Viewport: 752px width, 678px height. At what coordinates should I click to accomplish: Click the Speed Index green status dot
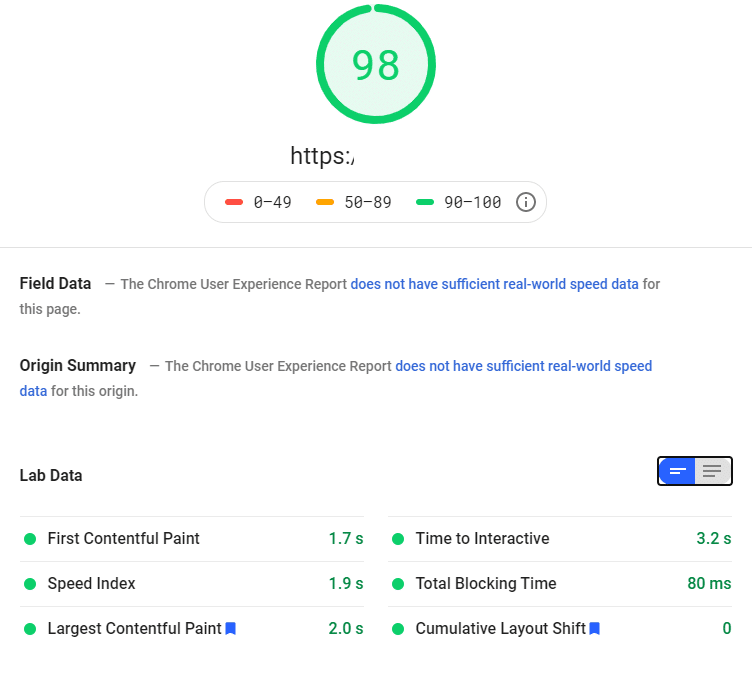[x=30, y=584]
